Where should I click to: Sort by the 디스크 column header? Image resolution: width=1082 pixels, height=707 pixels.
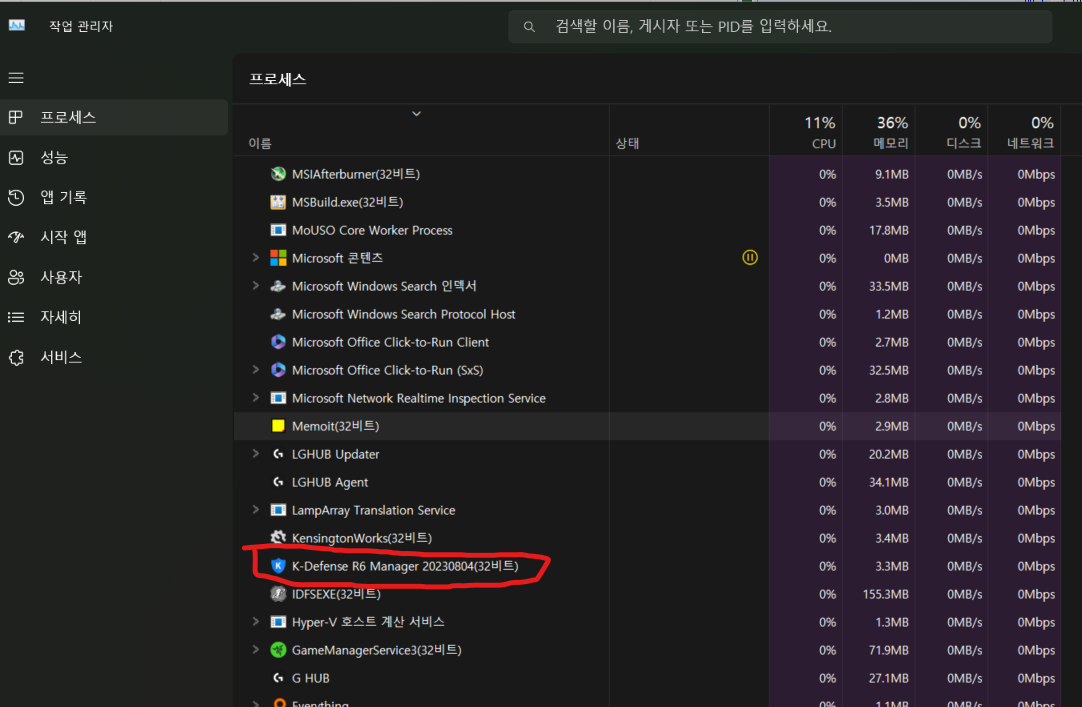point(952,130)
